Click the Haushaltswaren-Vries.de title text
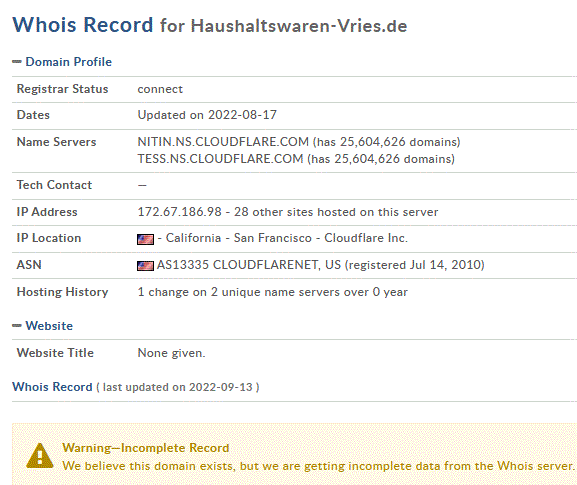The height and width of the screenshot is (485, 577). pyautogui.click(x=299, y=26)
